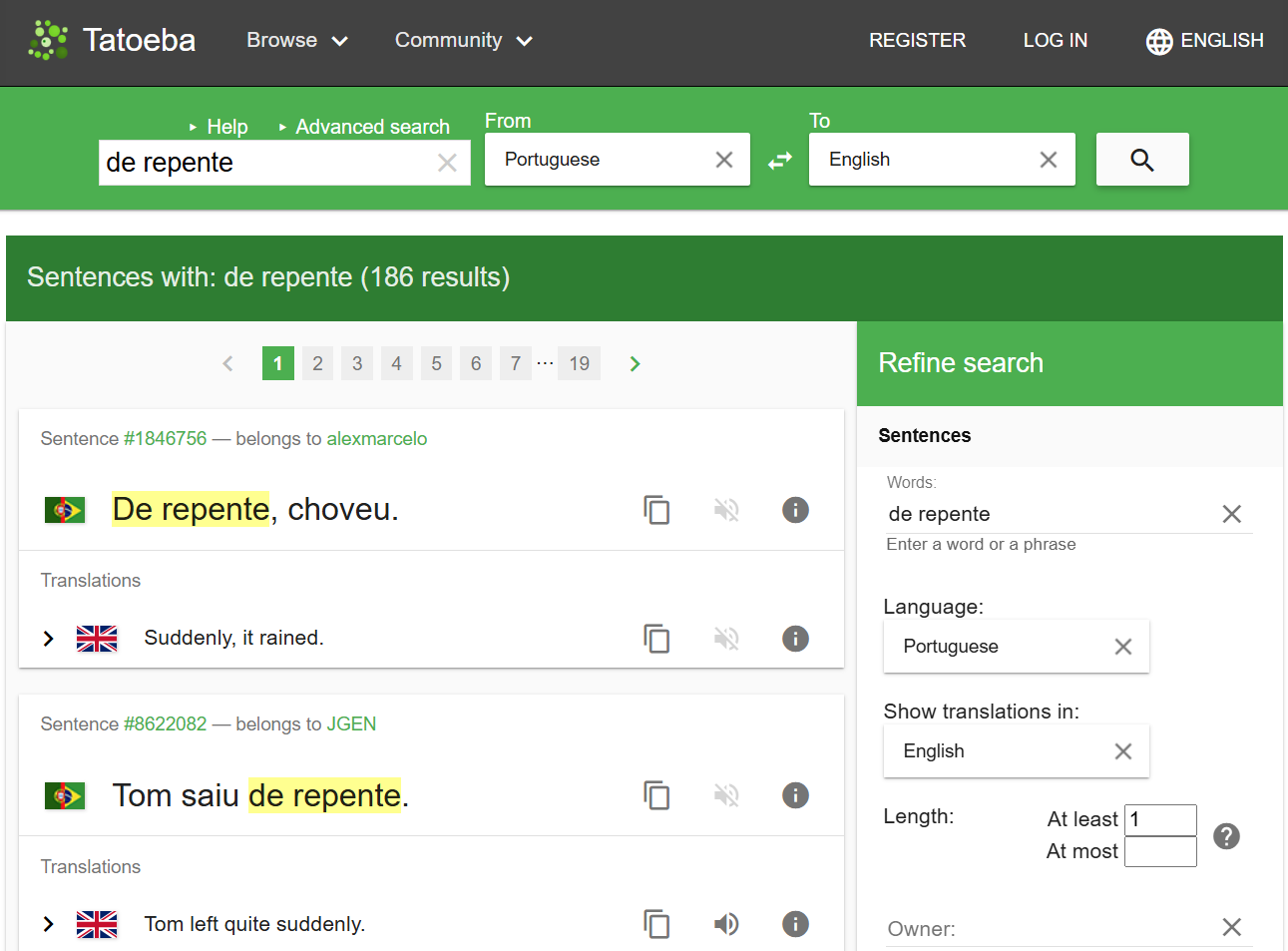Viewport: 1288px width, 951px height.
Task: Open the Community menu
Action: [463, 40]
